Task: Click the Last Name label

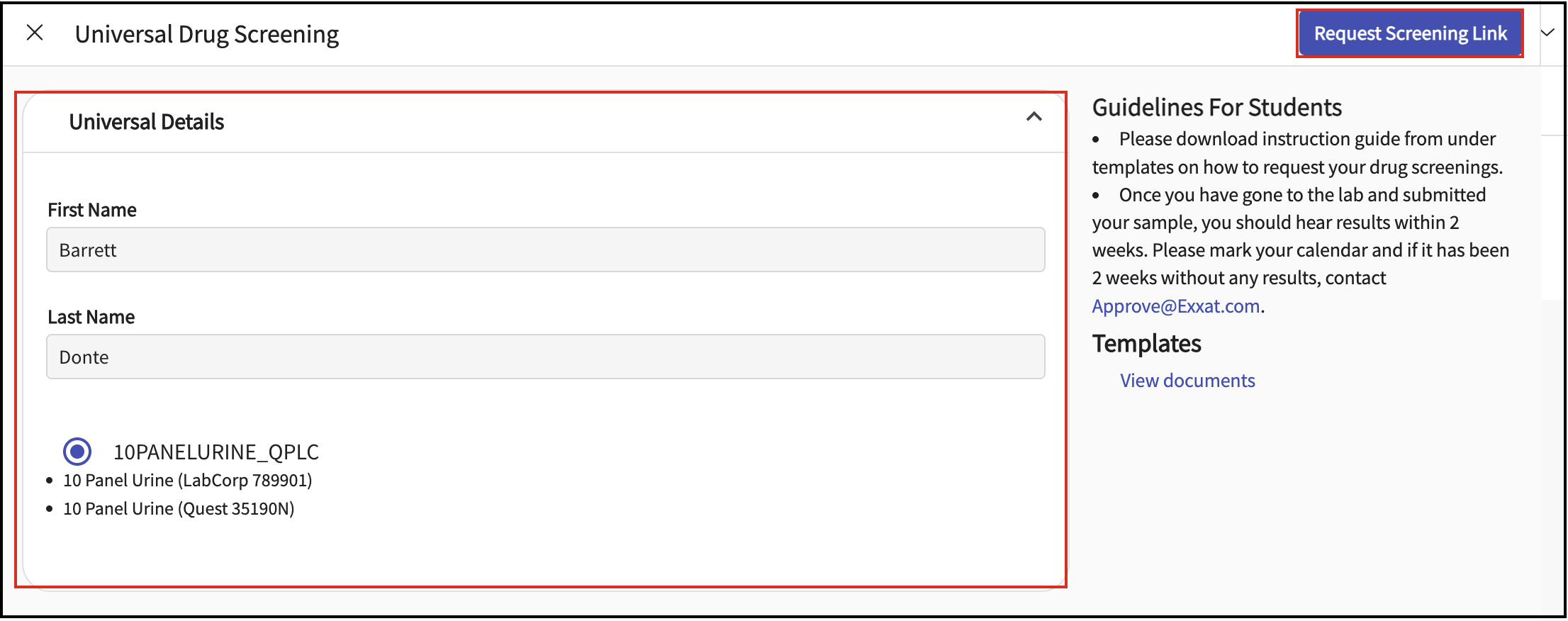Action: coord(91,317)
